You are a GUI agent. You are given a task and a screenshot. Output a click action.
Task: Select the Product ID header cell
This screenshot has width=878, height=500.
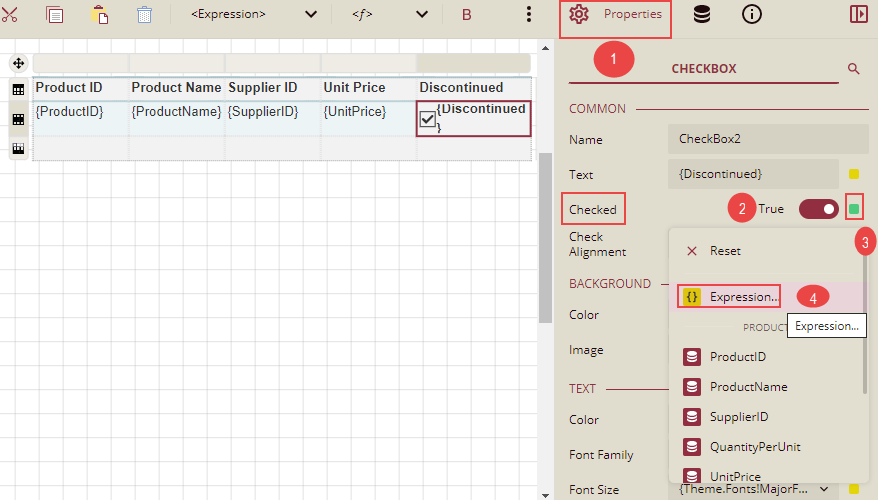81,88
